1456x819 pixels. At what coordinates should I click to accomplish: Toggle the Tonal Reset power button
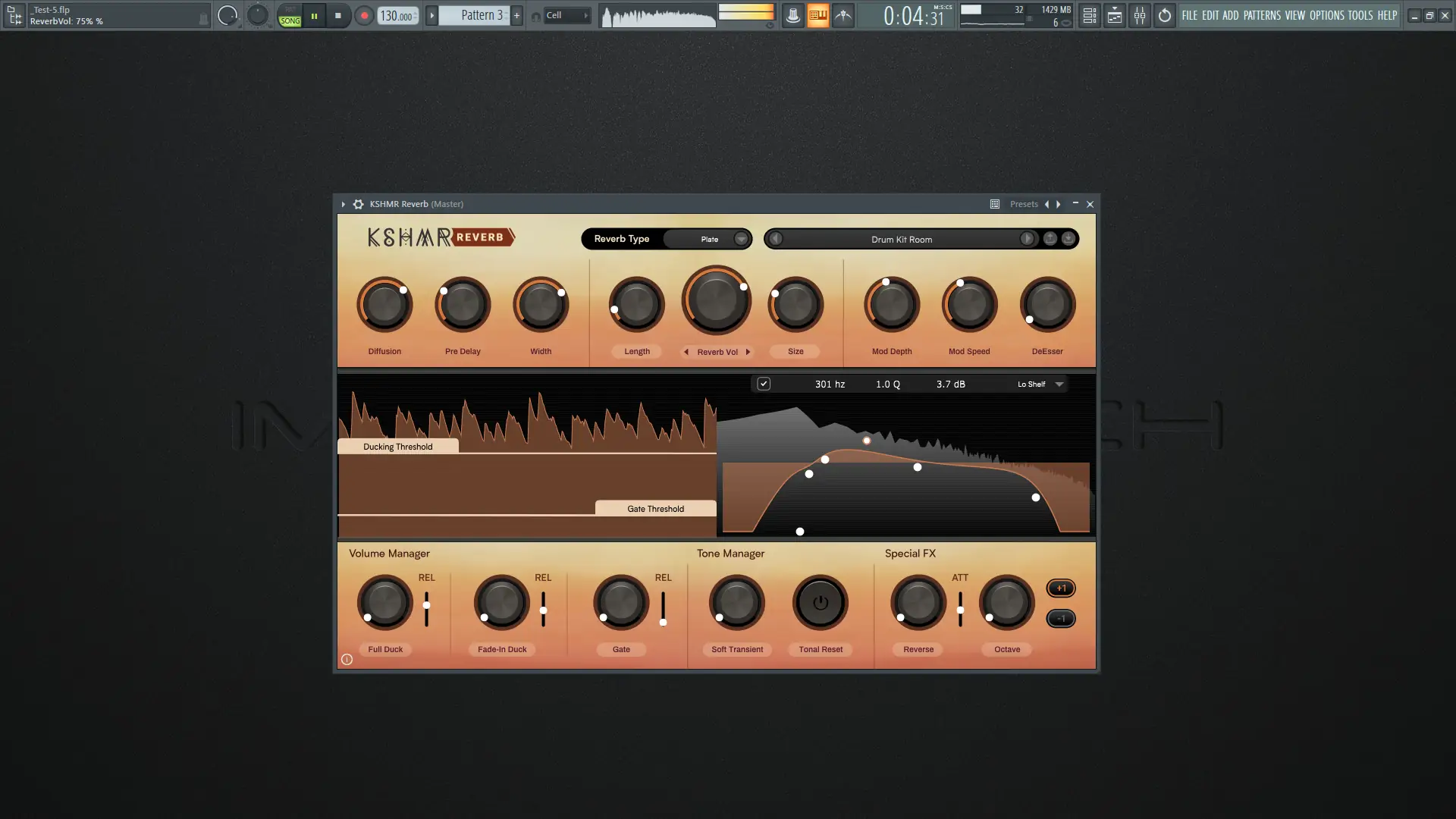(x=820, y=603)
